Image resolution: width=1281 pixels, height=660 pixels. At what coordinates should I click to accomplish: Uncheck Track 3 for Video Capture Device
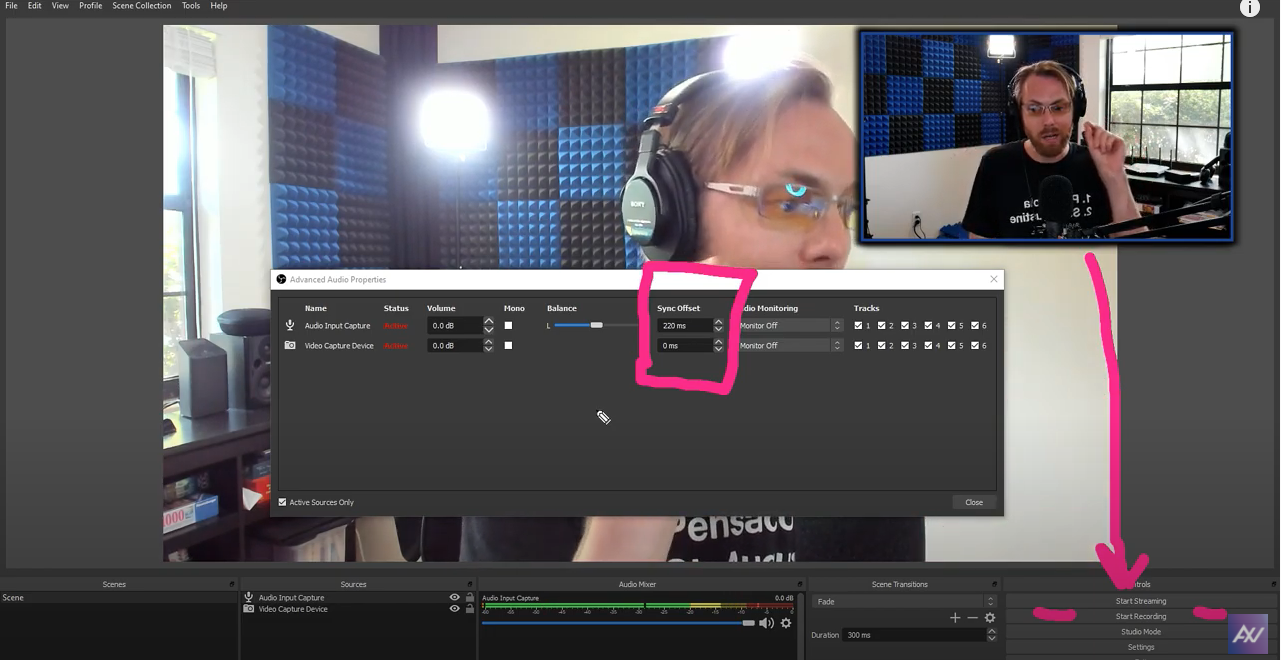point(904,345)
